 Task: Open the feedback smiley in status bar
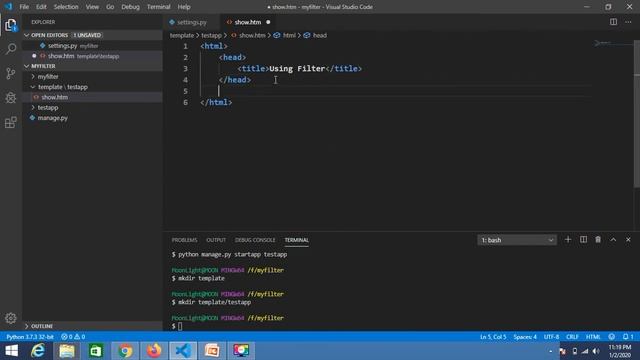(611, 337)
